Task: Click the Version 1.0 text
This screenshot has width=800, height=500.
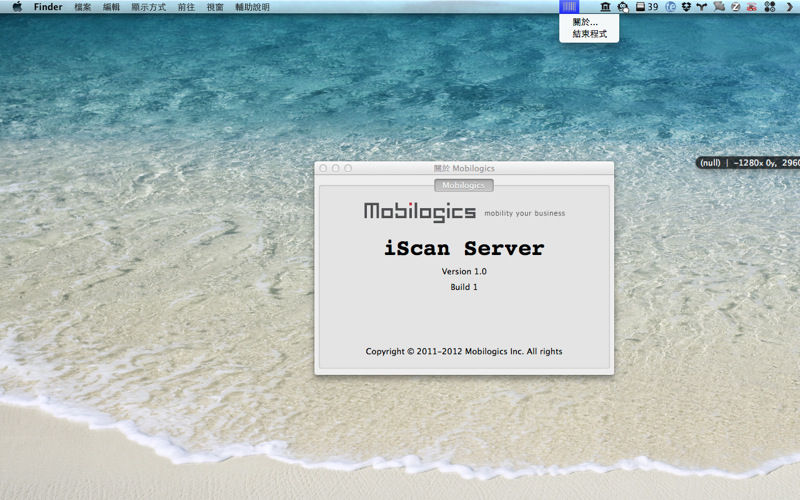Action: (464, 271)
